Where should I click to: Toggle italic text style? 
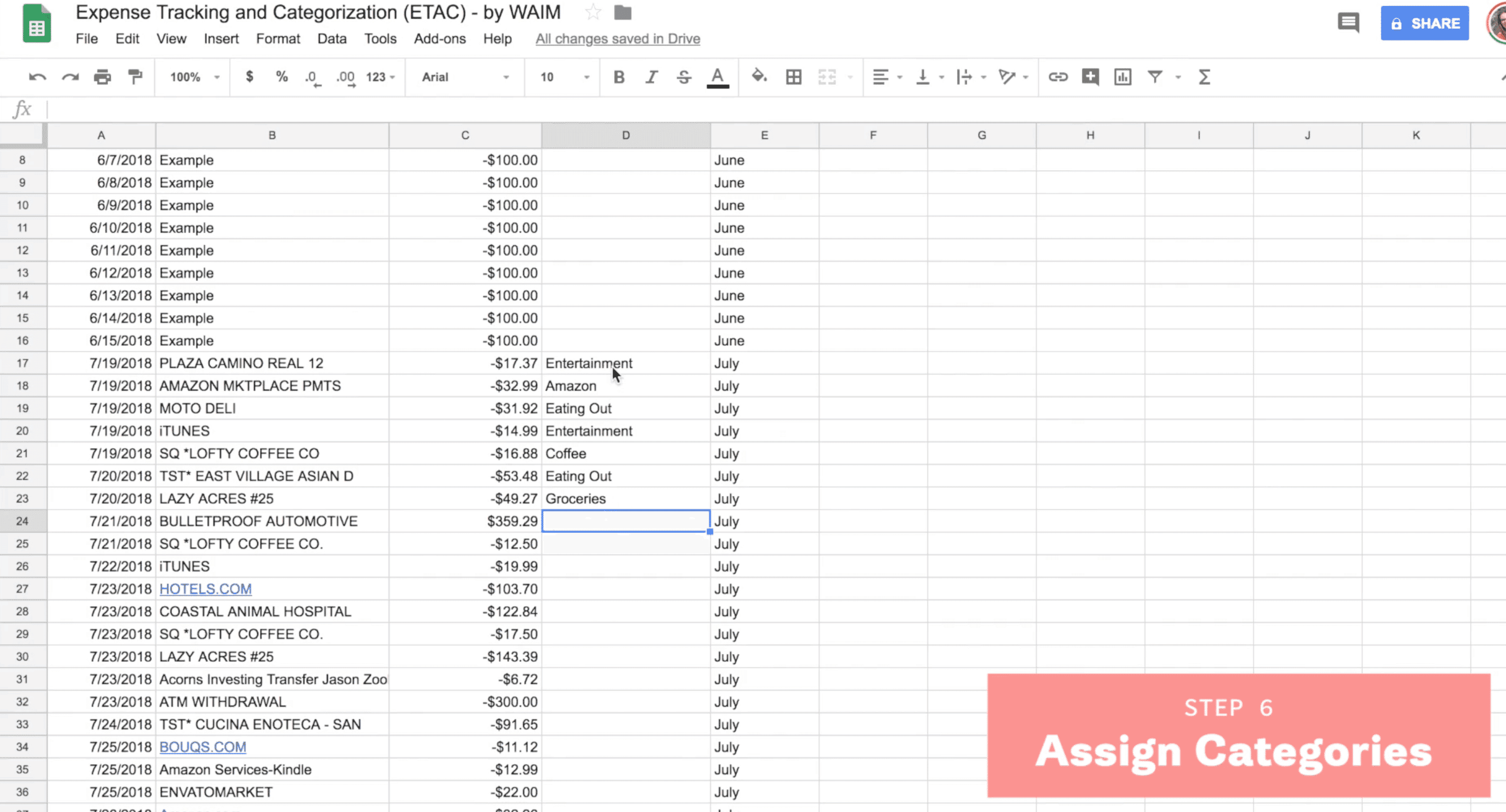651,77
